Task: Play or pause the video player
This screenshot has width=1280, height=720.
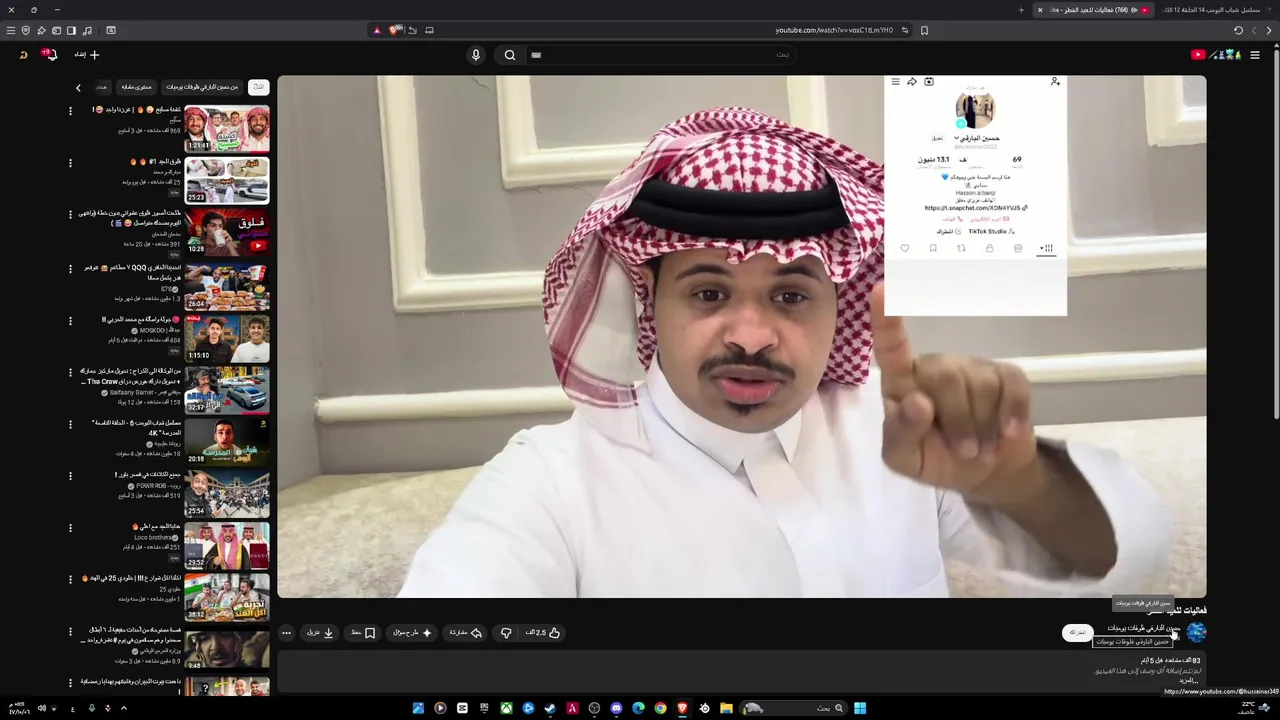Action: (741, 336)
